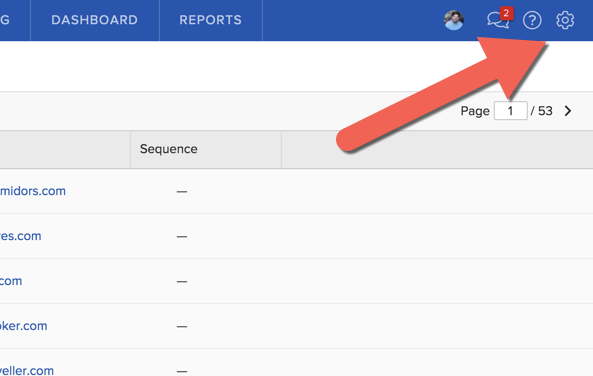593x376 pixels.
Task: Open the user profile avatar
Action: tap(454, 20)
